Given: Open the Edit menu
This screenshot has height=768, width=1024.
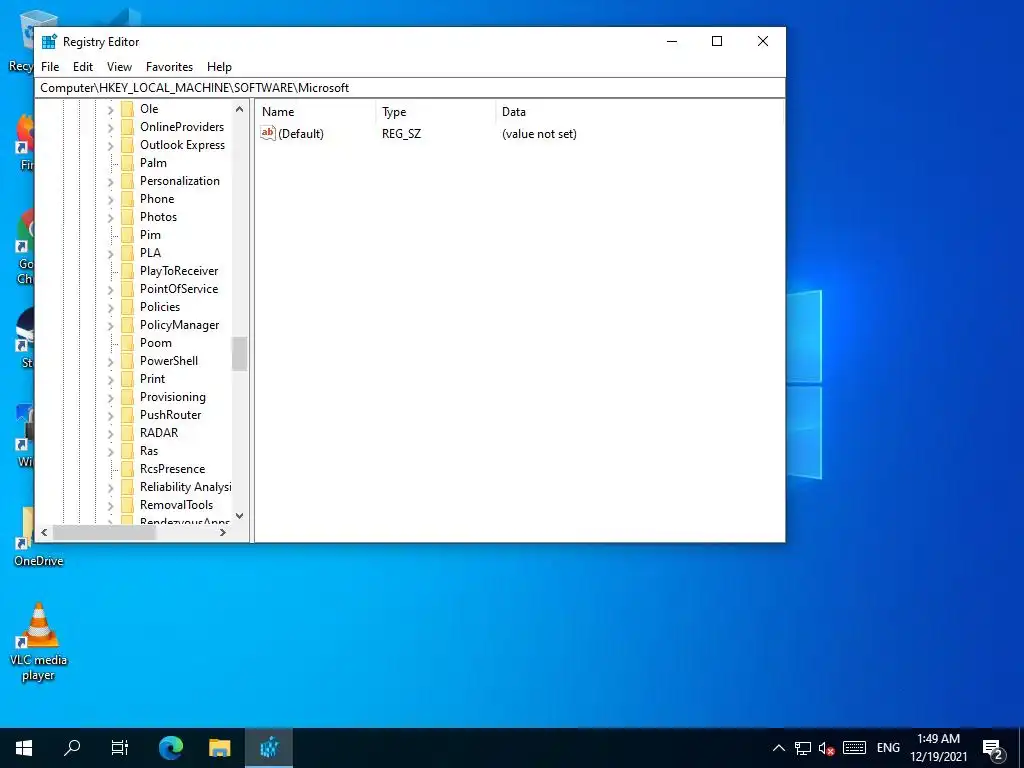Looking at the screenshot, I should tap(83, 67).
